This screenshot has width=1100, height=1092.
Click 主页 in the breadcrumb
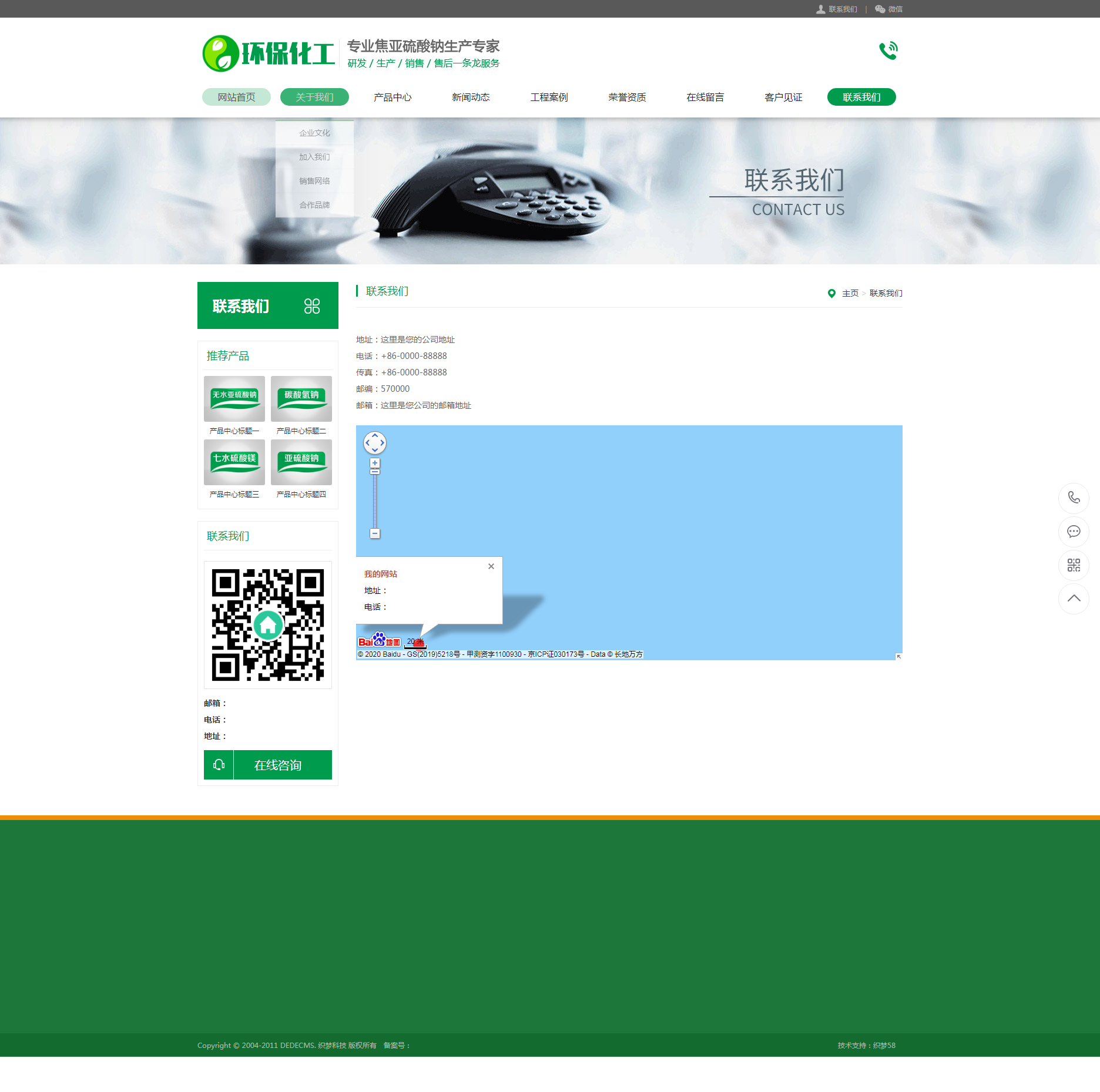pos(850,293)
